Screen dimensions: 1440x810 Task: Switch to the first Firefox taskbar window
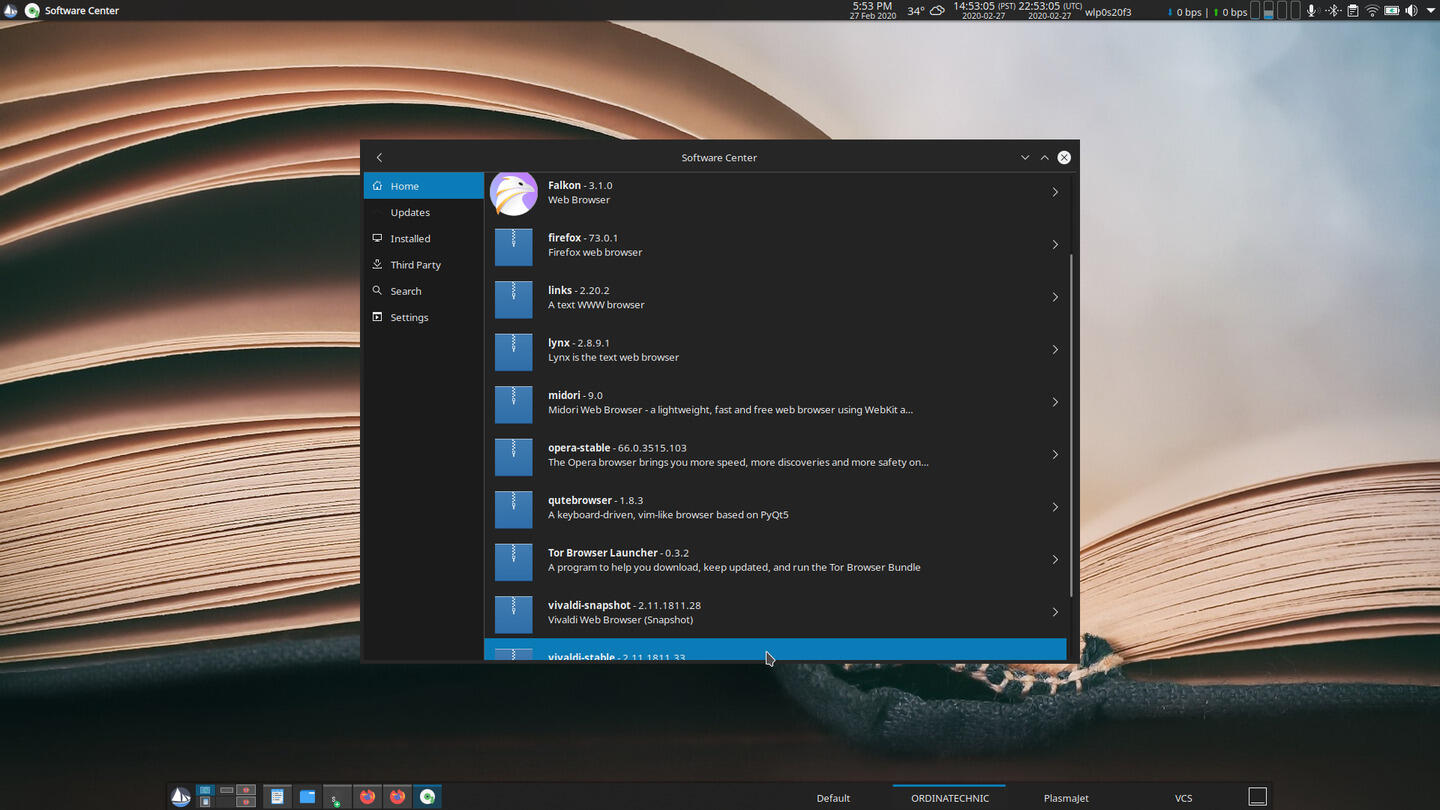pos(367,797)
